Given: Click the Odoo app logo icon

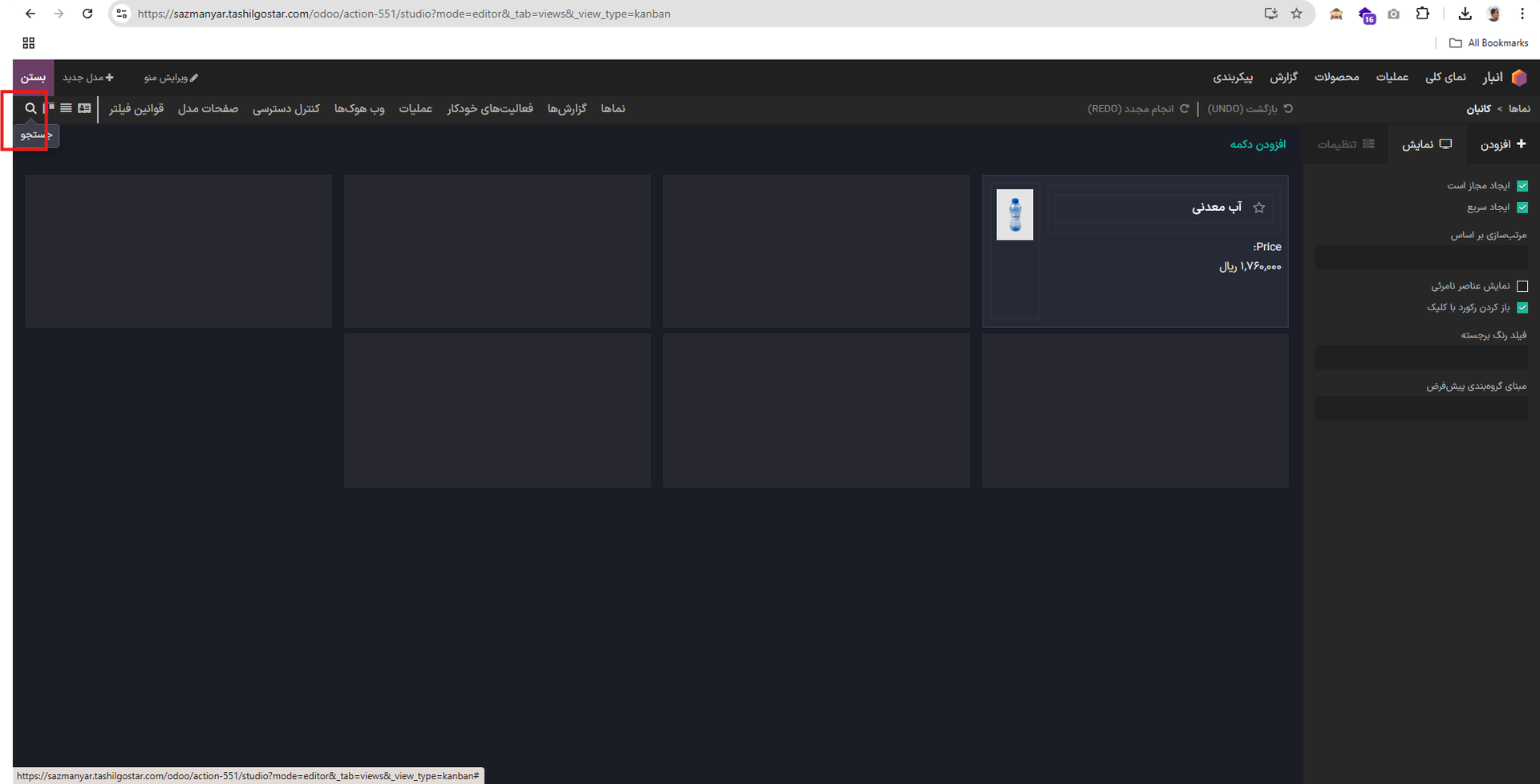Looking at the screenshot, I should (x=1519, y=77).
